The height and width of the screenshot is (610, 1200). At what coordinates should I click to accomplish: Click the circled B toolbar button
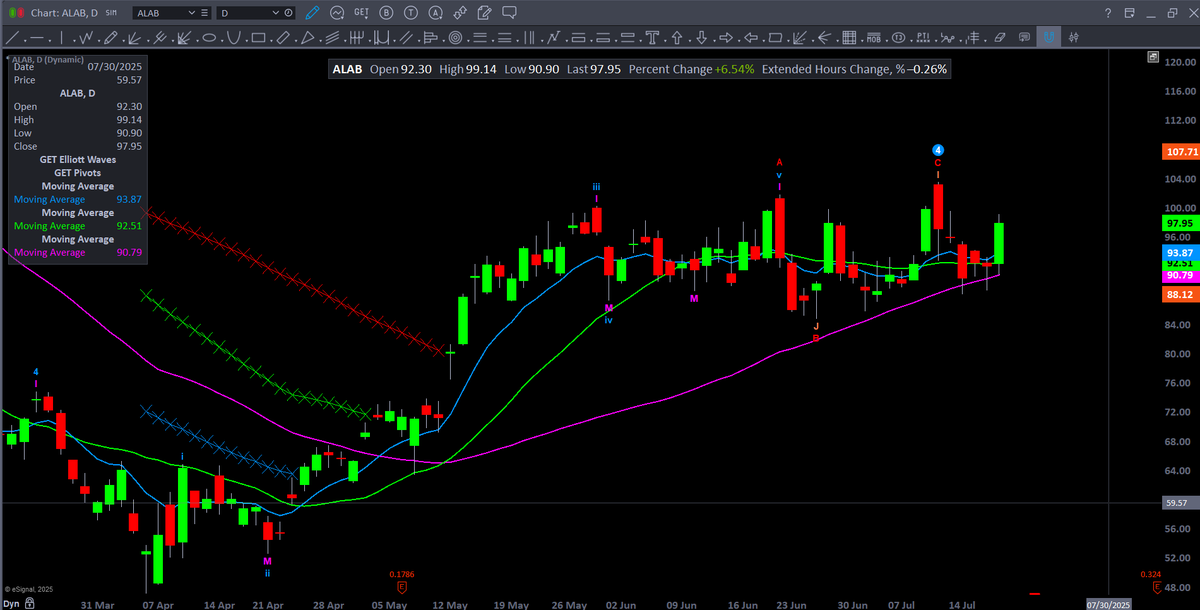click(386, 13)
